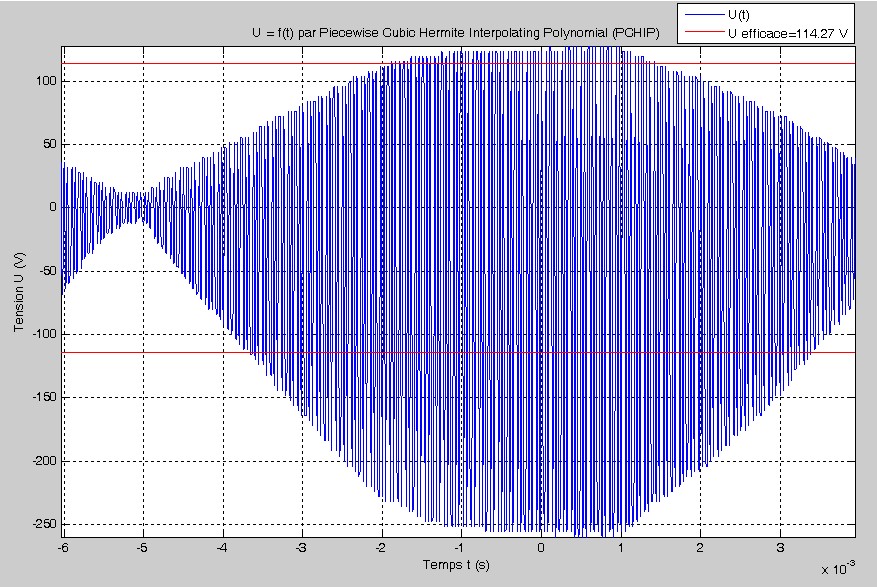The width and height of the screenshot is (877, 587).
Task: Click the x-axis tick label 0
Action: pyautogui.click(x=541, y=548)
